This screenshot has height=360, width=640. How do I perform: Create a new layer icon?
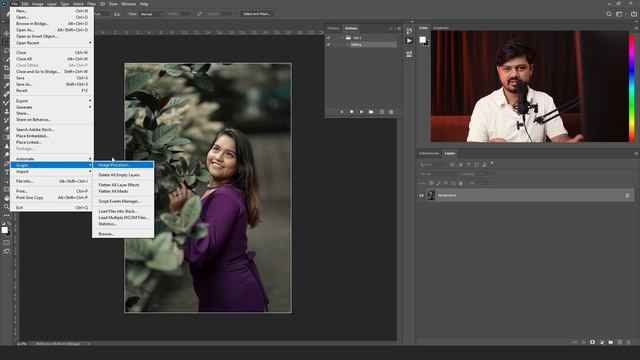point(620,342)
